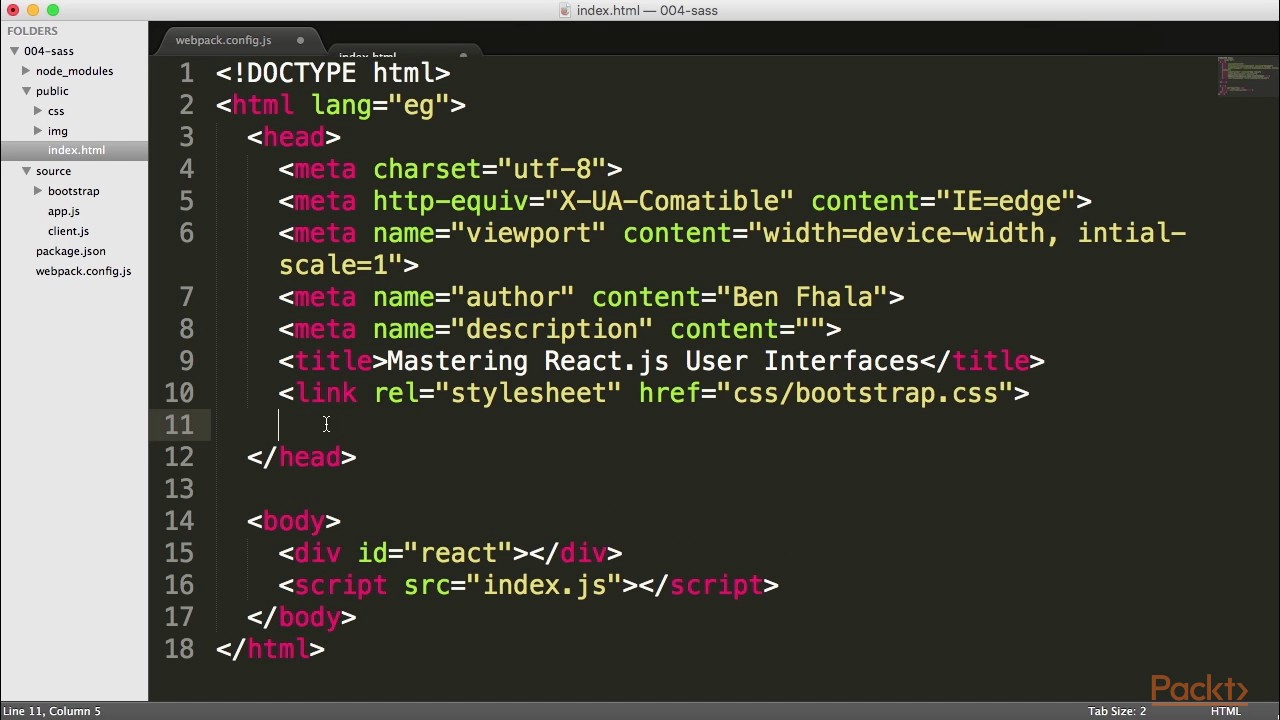Click the yellow minimize window button
Viewport: 1280px width, 720px height.
pyautogui.click(x=33, y=10)
